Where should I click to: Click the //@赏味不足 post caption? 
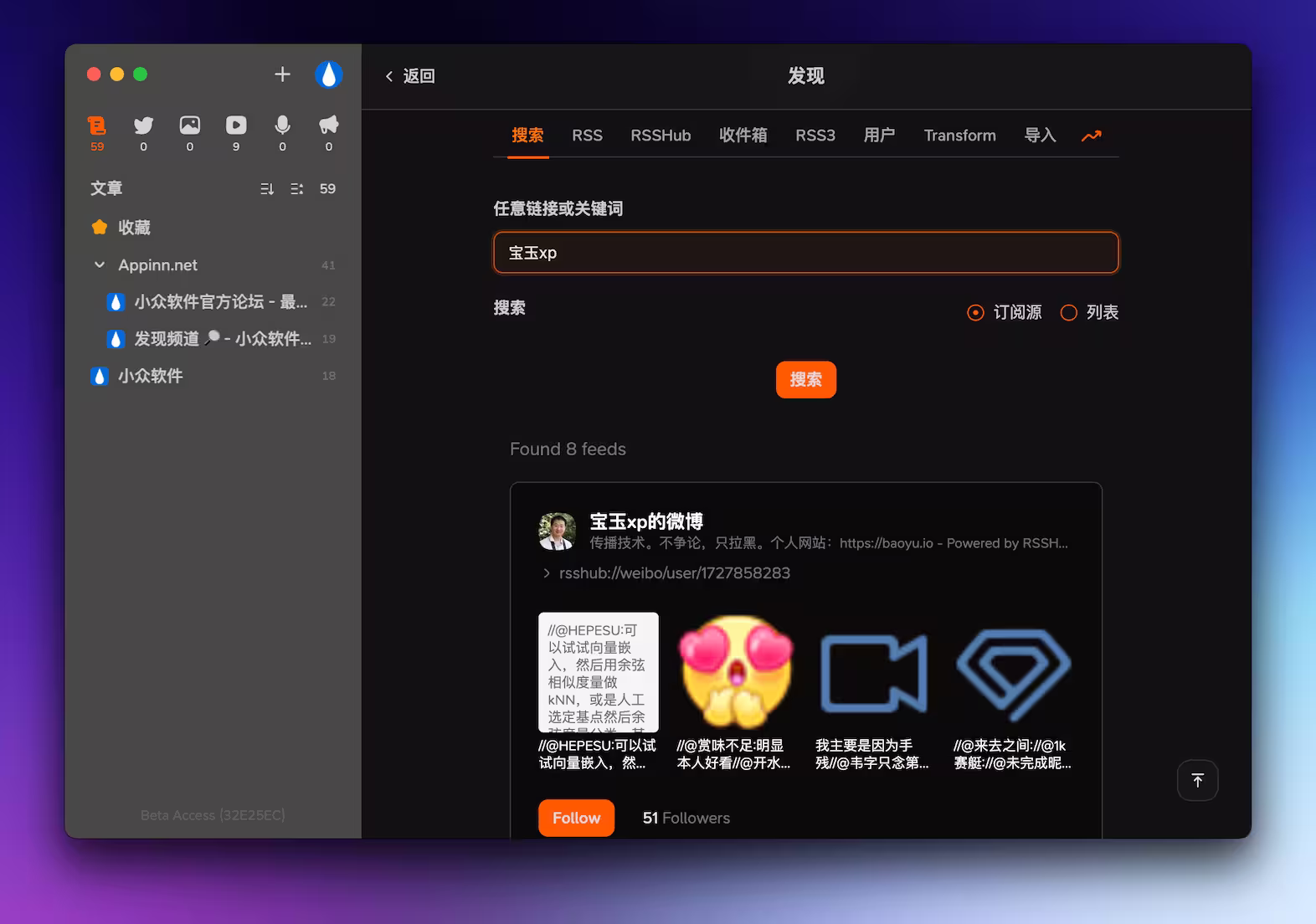733,754
